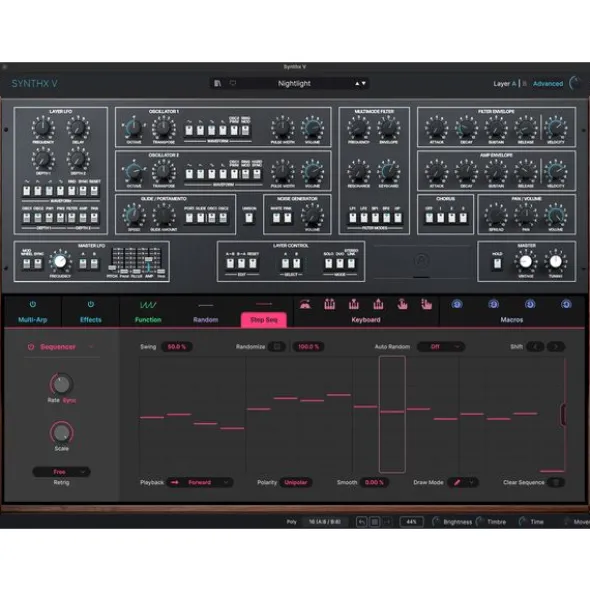Open the Keyboard tab label
The image size is (590, 591).
click(x=366, y=320)
